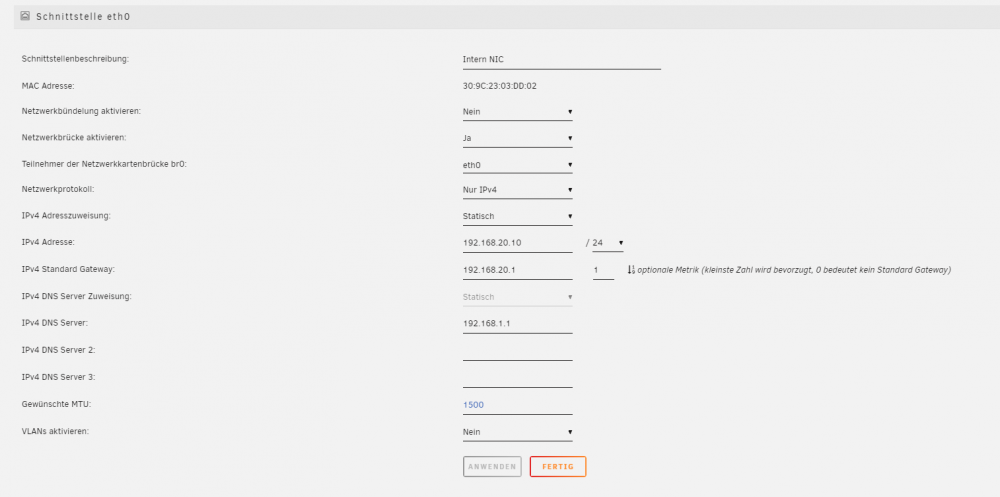
Task: Click the Schnittstelle eth0 header title
Action: [x=83, y=17]
